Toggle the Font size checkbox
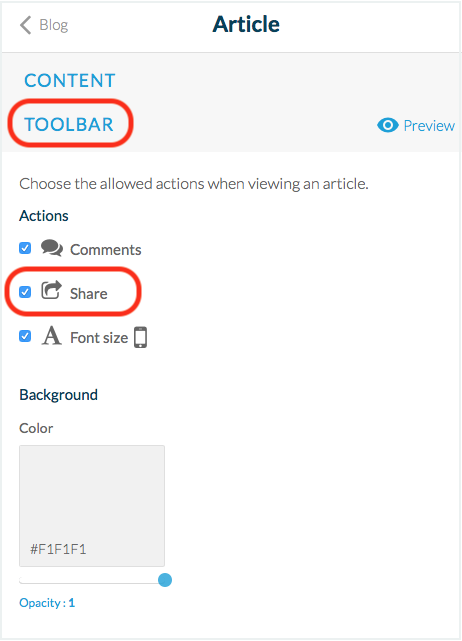Viewport: 462px width, 641px height. [25, 336]
